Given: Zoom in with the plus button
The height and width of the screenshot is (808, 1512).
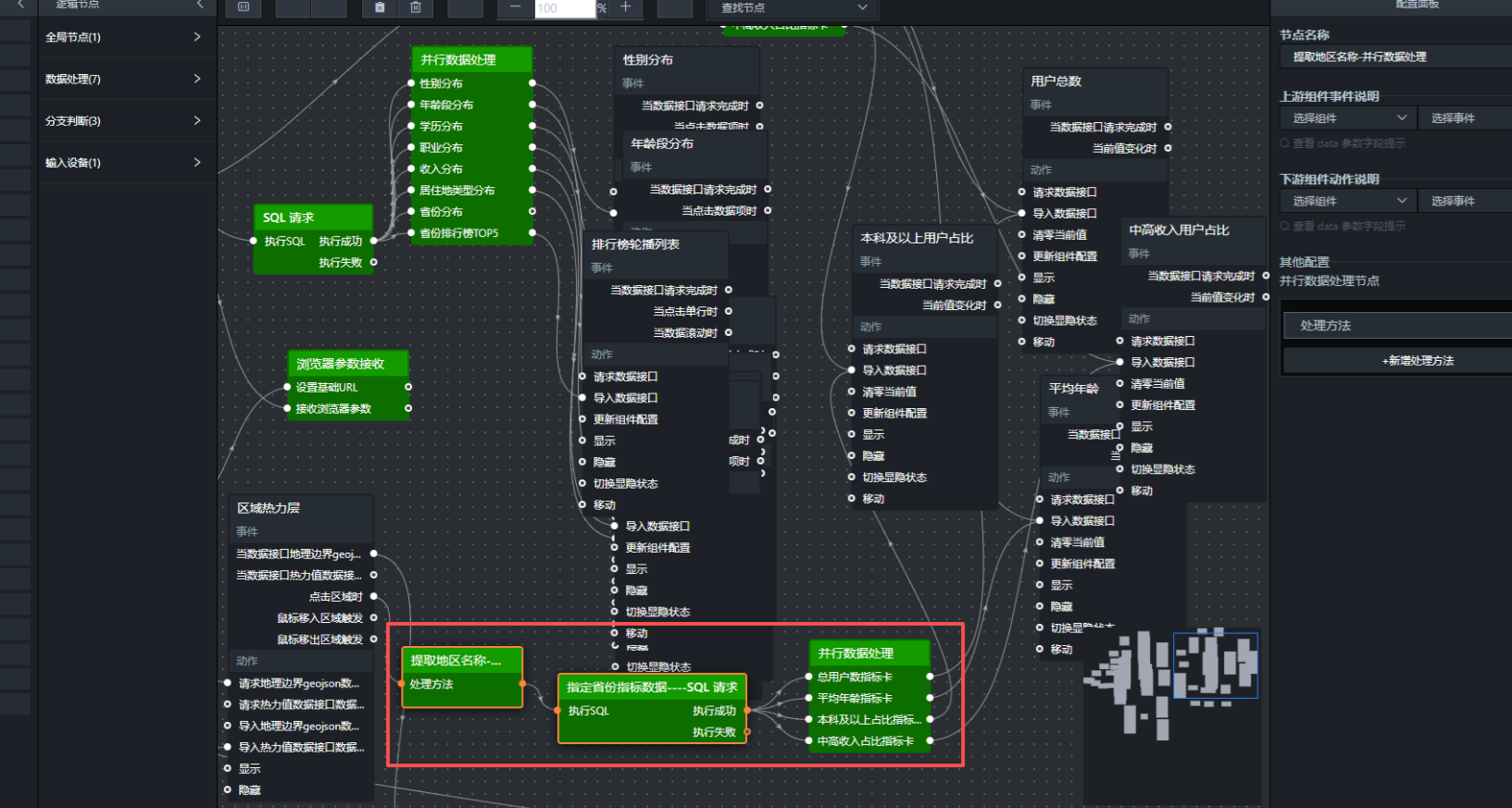Looking at the screenshot, I should tap(625, 7).
